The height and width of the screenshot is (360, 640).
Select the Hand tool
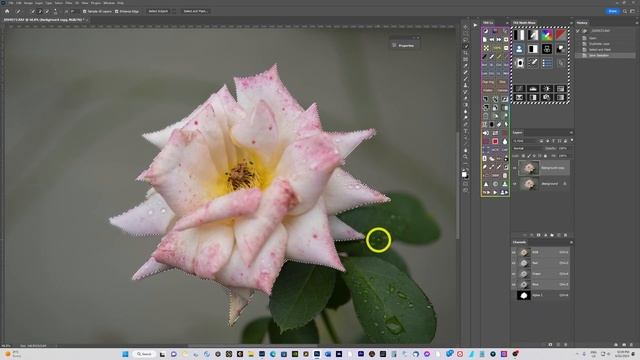(x=466, y=151)
